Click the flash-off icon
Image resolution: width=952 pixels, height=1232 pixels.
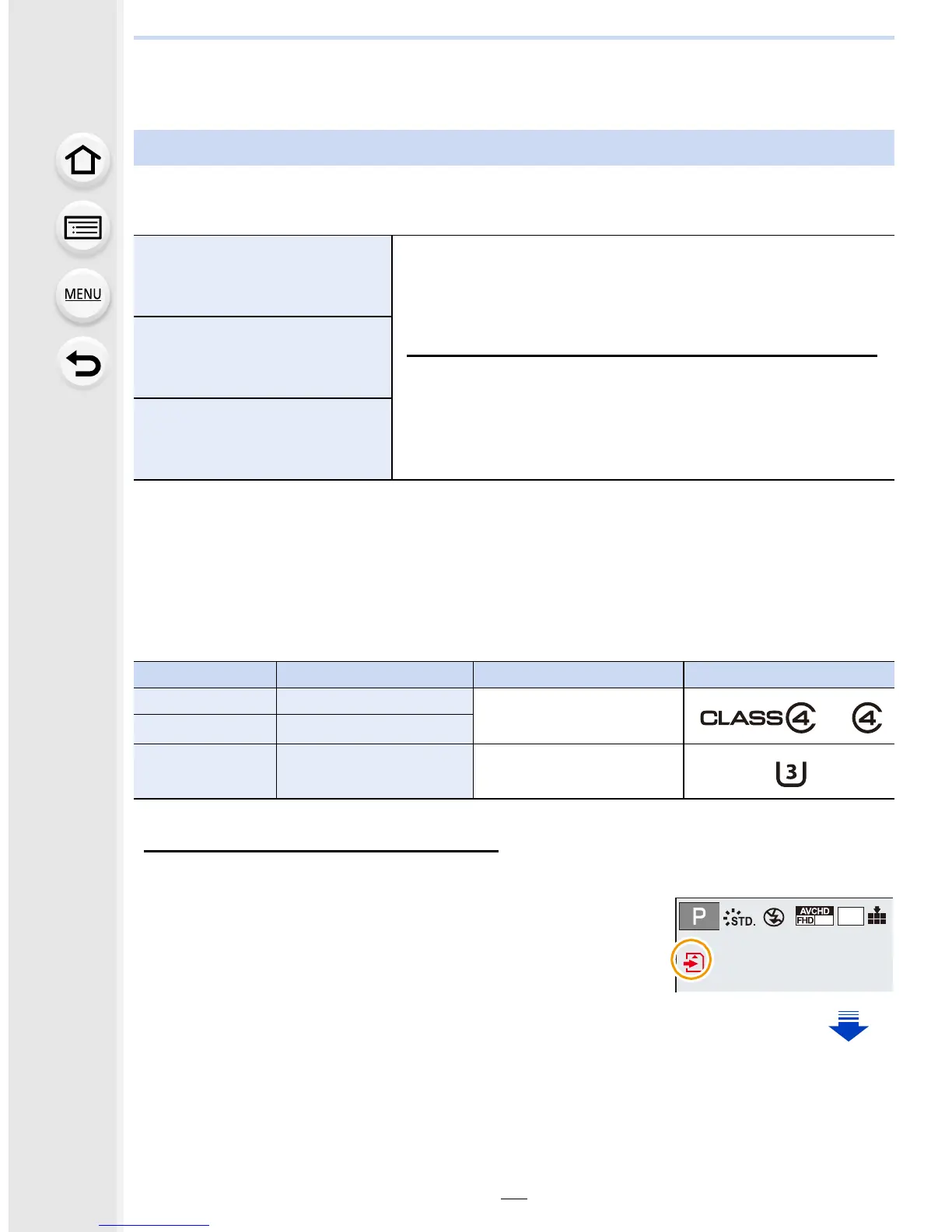coord(773,918)
